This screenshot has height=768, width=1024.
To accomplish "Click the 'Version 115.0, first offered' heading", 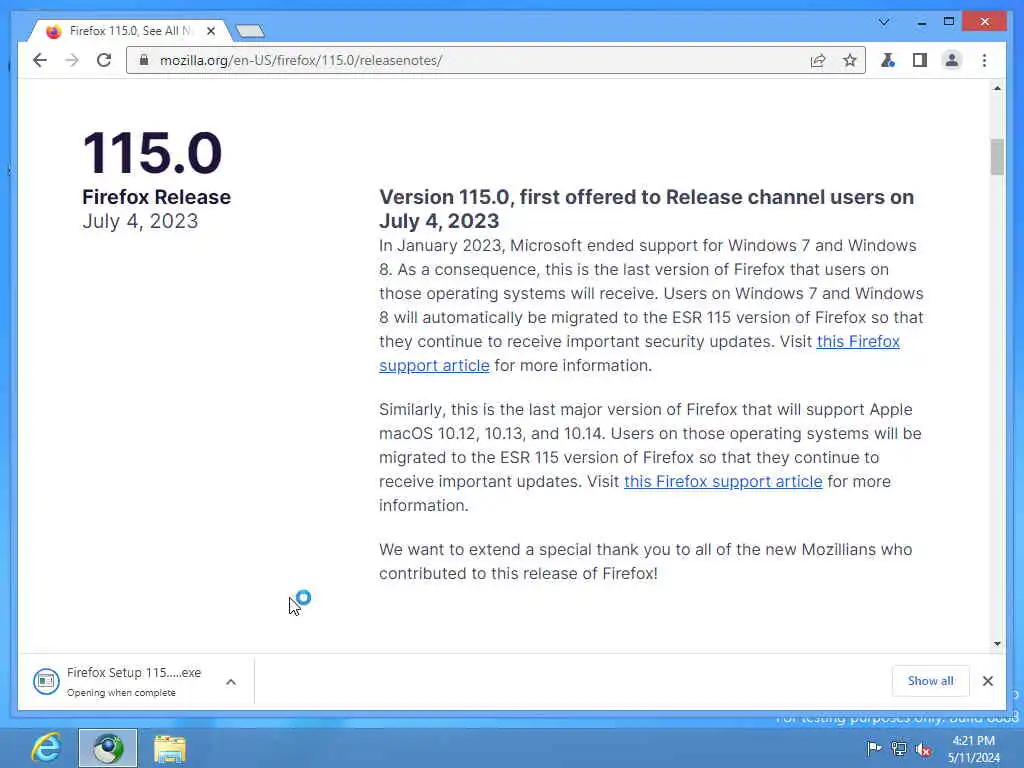I will point(647,209).
